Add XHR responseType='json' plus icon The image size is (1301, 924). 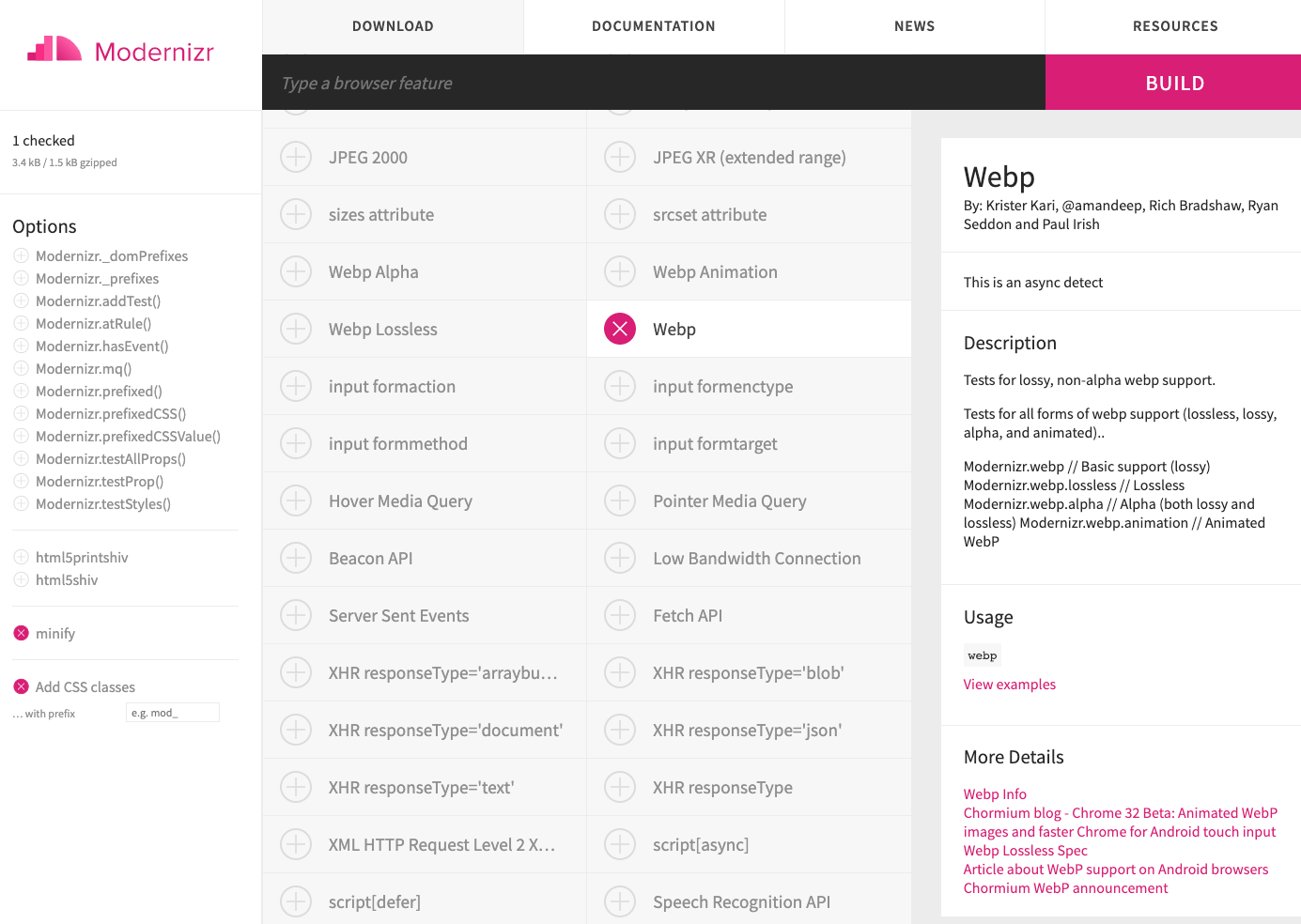pyautogui.click(x=620, y=730)
